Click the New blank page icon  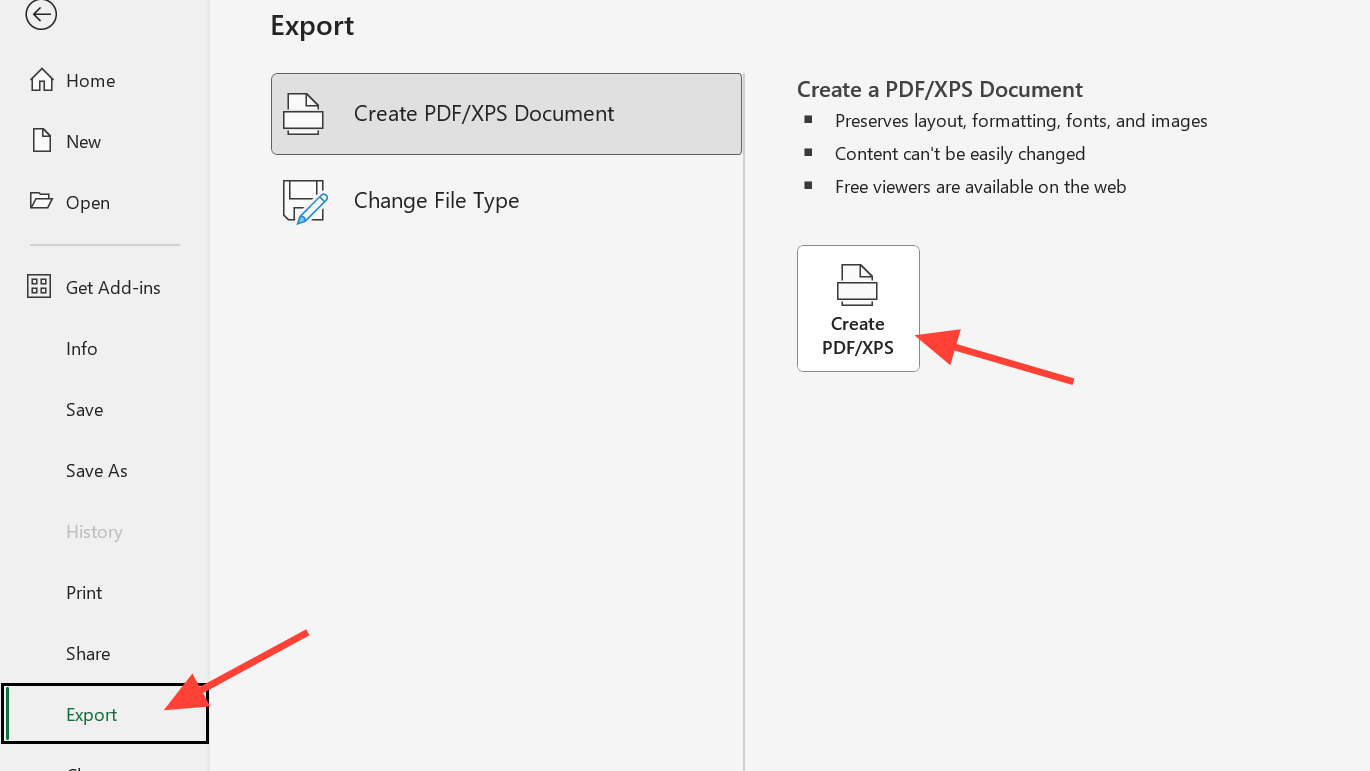pyautogui.click(x=41, y=141)
